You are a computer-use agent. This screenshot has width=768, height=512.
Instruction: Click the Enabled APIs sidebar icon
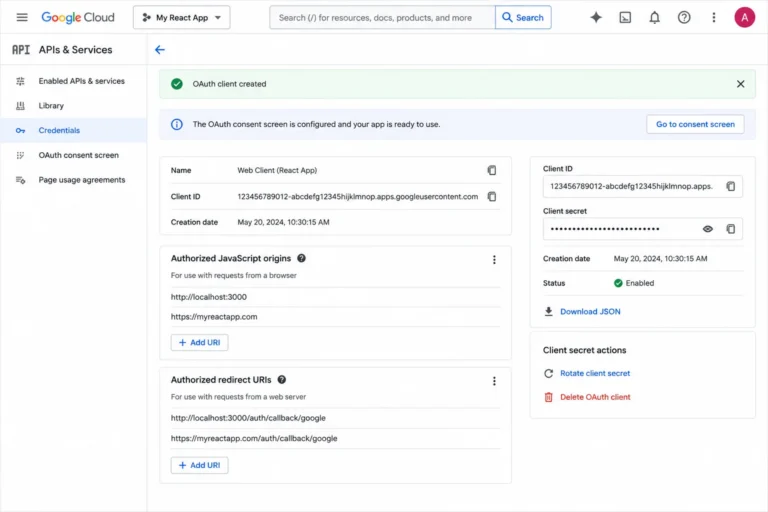point(20,81)
